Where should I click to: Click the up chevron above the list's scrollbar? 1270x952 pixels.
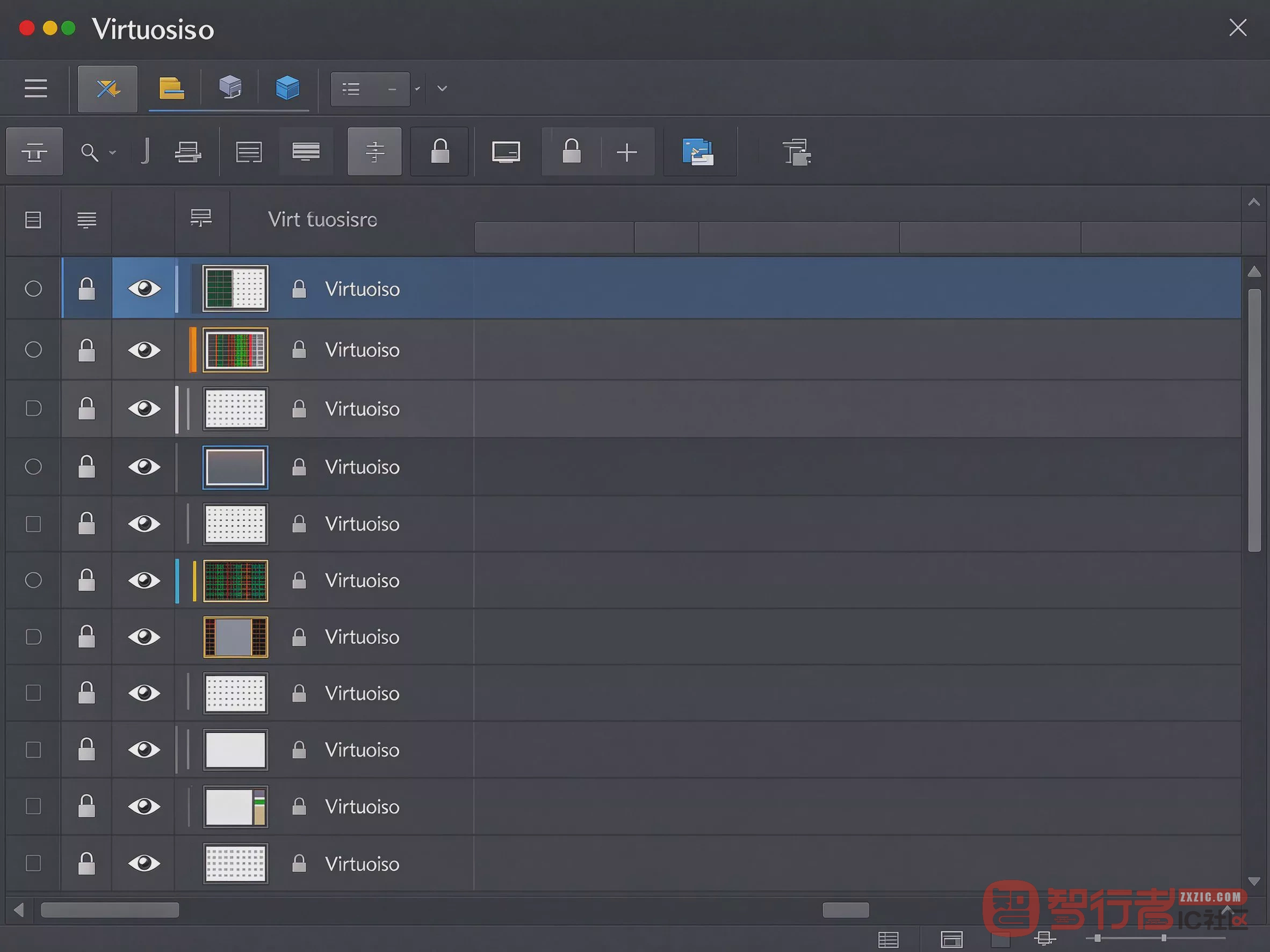click(x=1254, y=202)
